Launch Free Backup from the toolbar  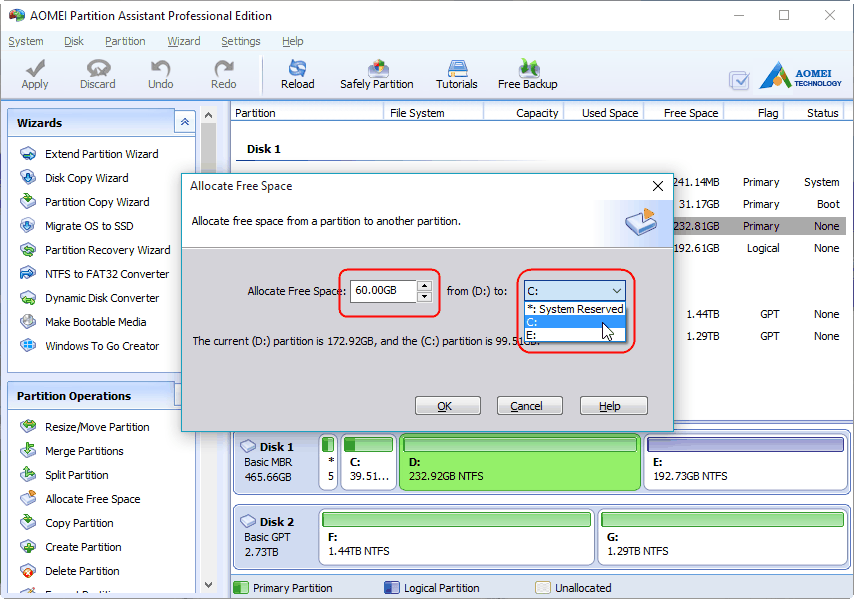click(x=527, y=73)
